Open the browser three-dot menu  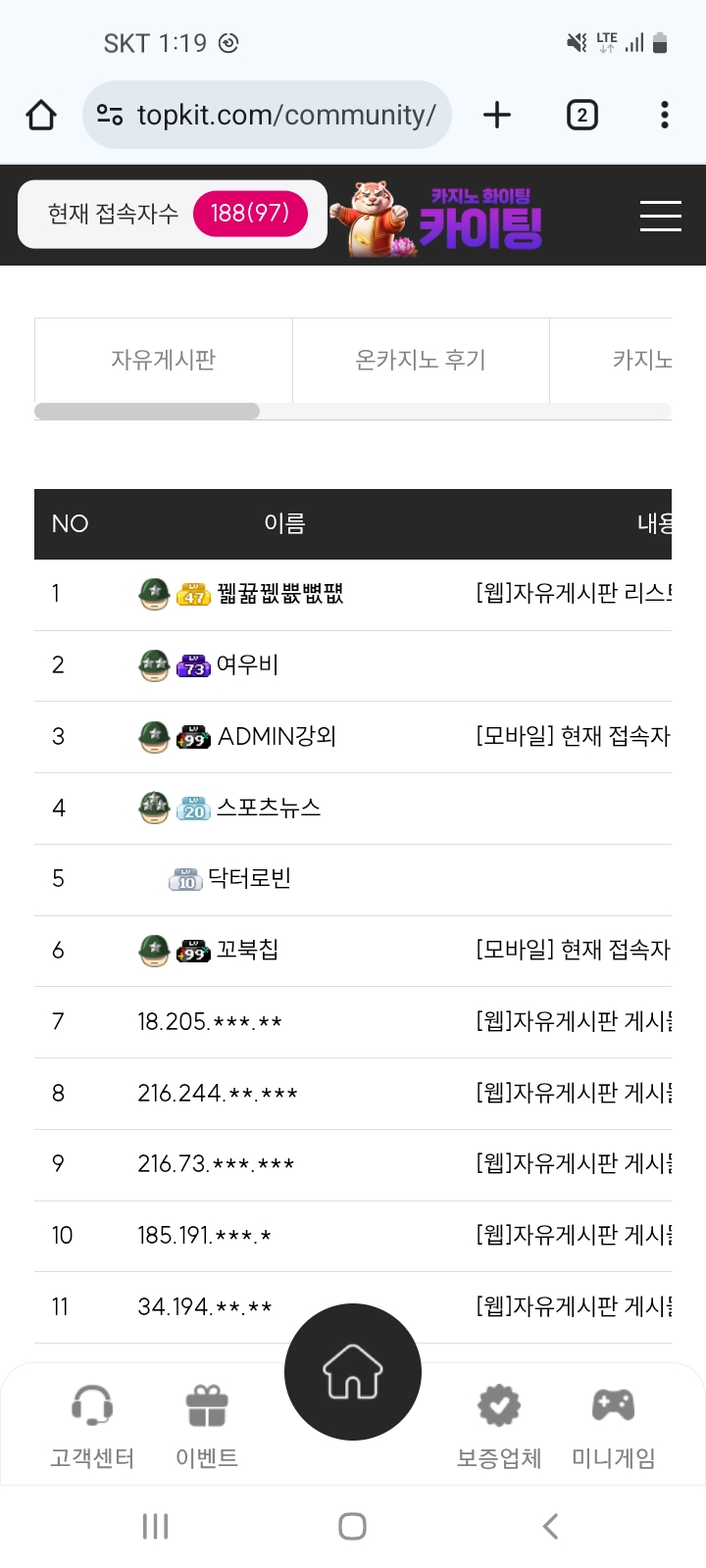[665, 115]
